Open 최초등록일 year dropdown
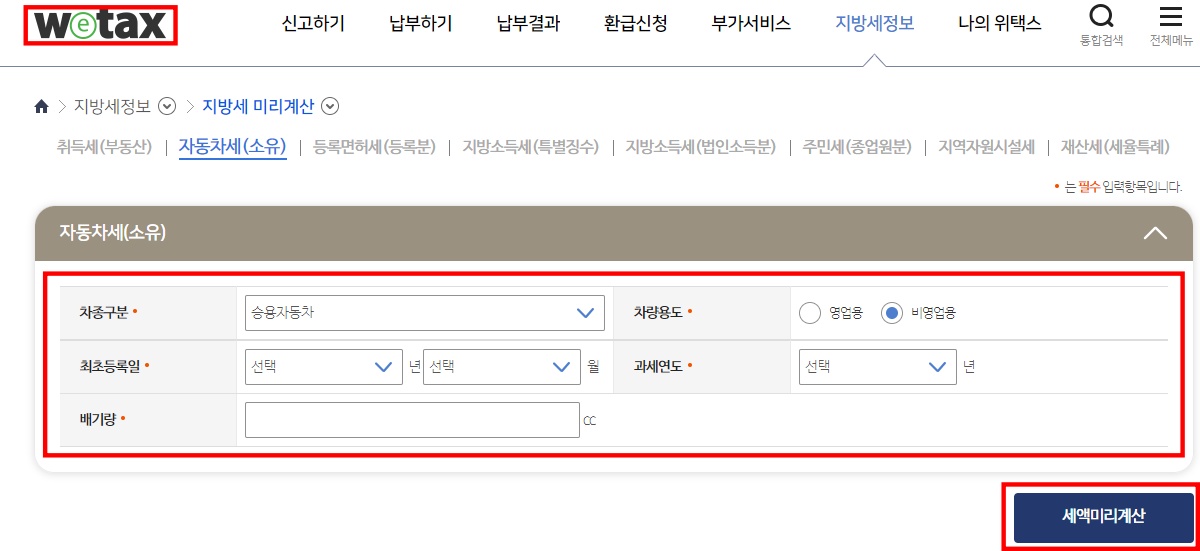 point(324,367)
